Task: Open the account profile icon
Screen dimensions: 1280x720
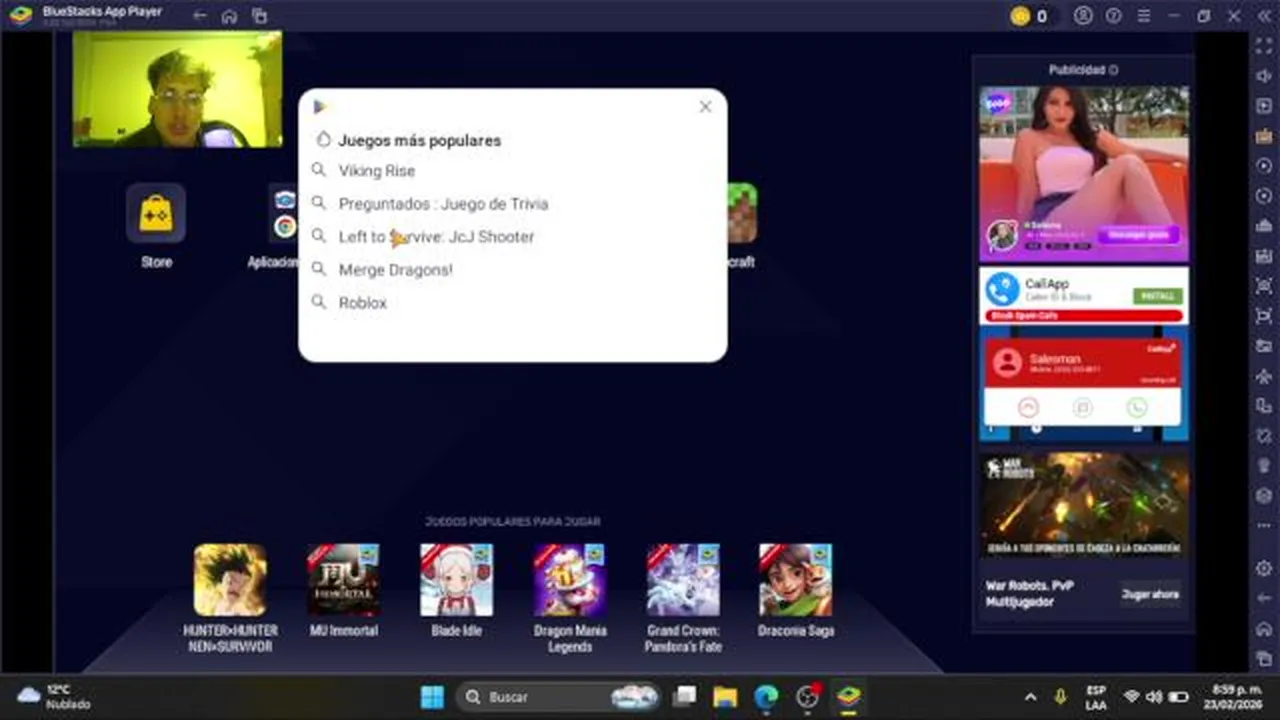Action: pos(1083,16)
